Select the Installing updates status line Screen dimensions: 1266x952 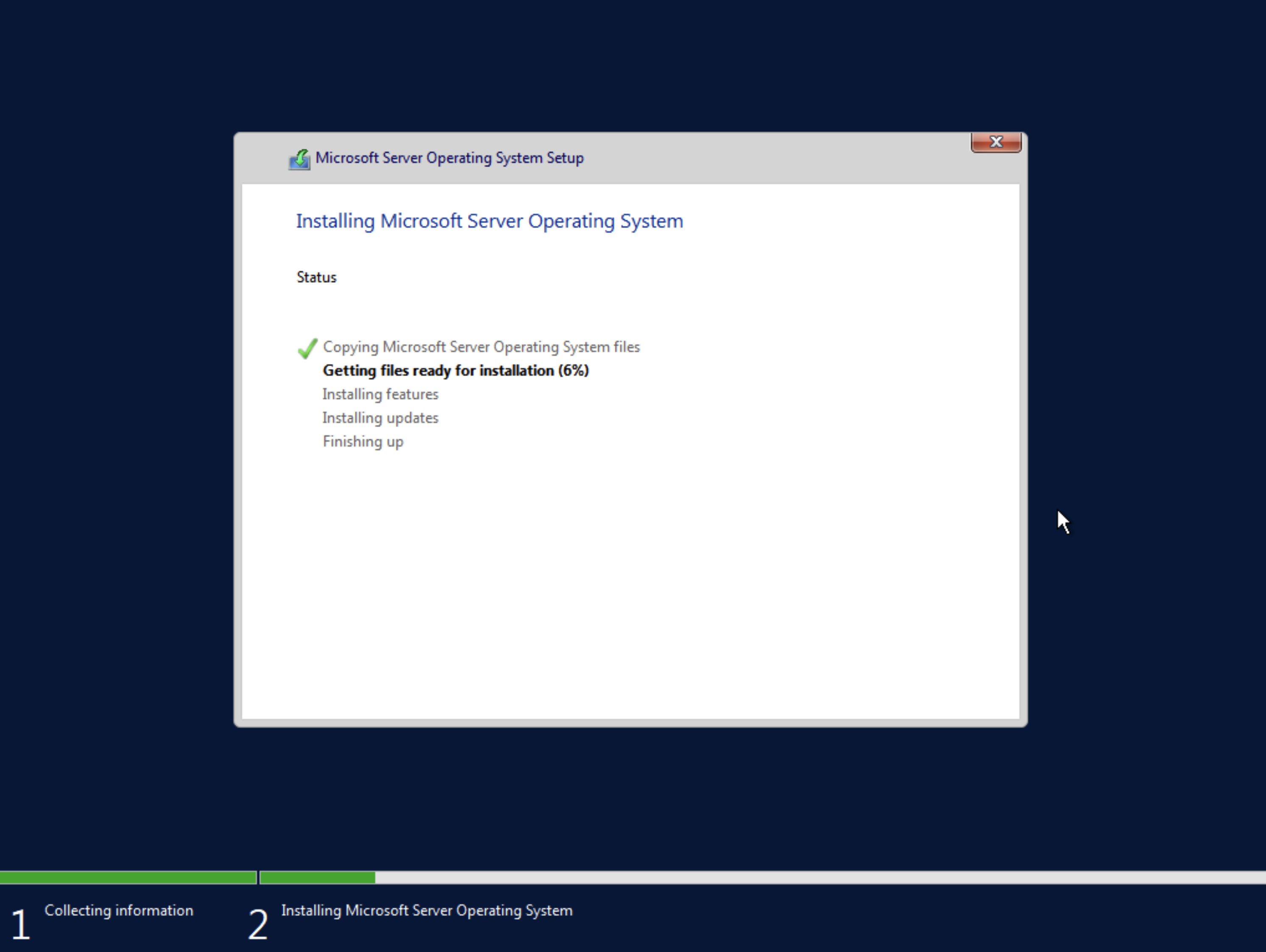(380, 418)
